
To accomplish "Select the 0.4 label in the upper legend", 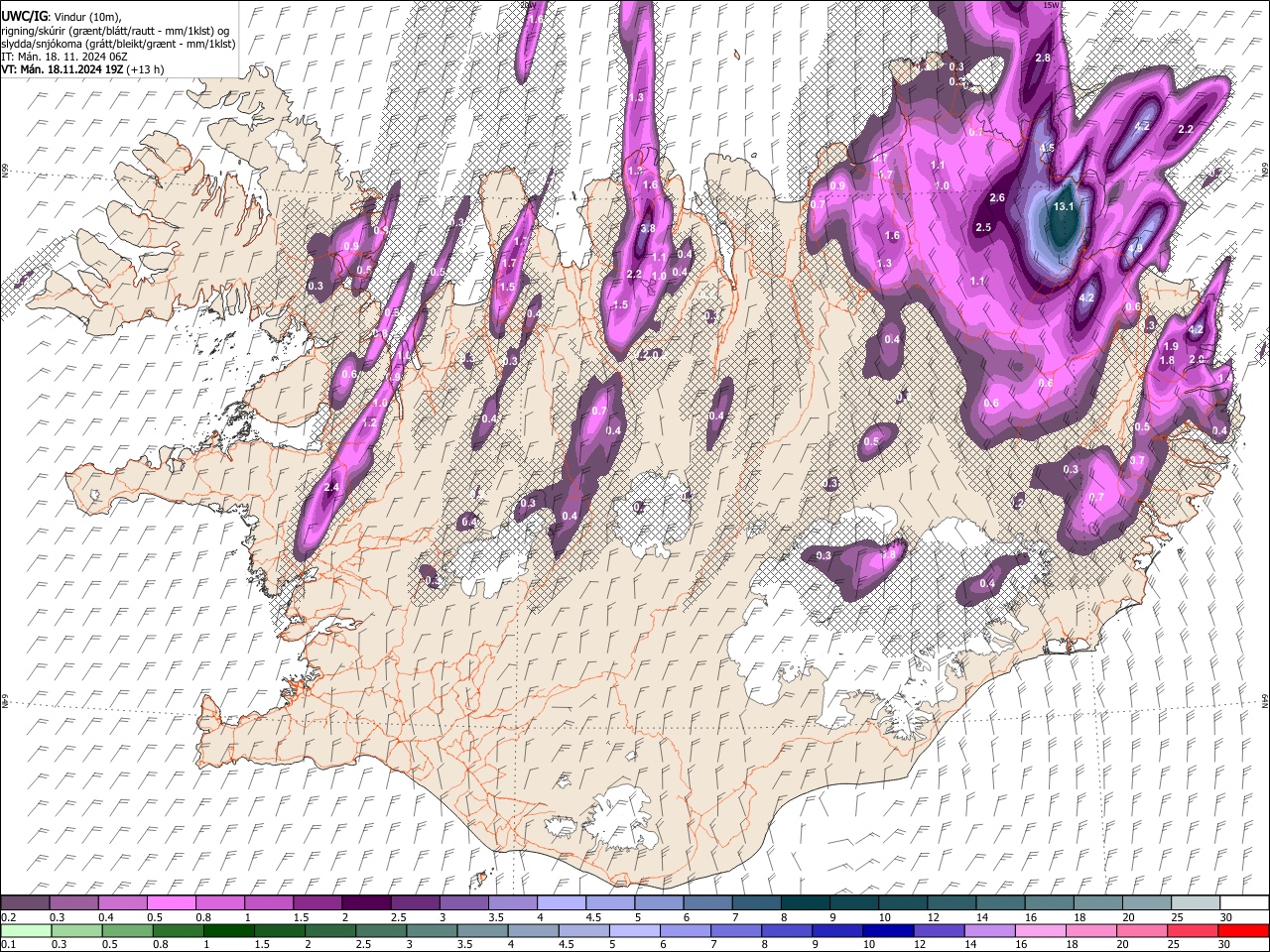I will tap(106, 917).
